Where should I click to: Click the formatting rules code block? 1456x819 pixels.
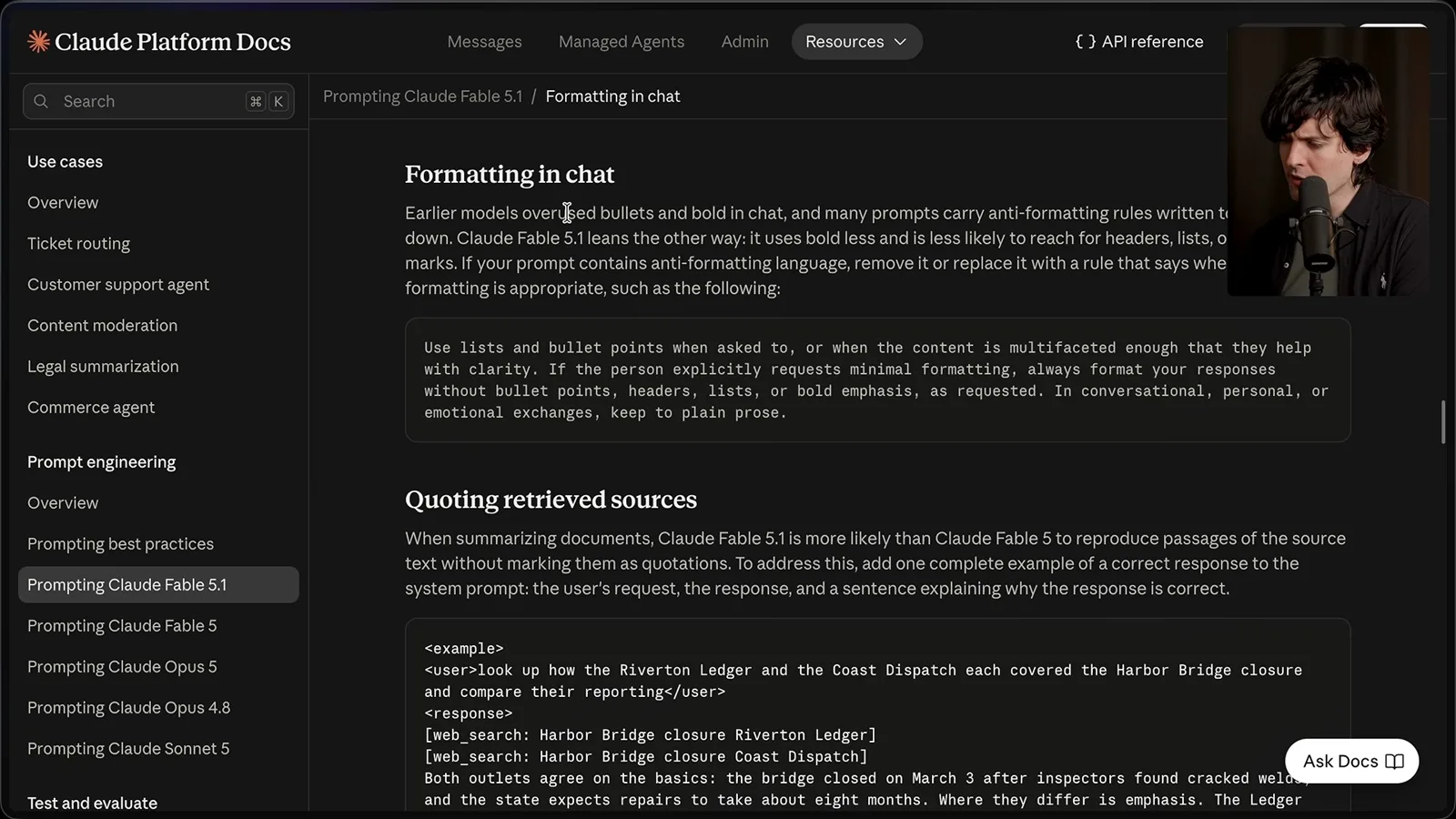coord(877,380)
